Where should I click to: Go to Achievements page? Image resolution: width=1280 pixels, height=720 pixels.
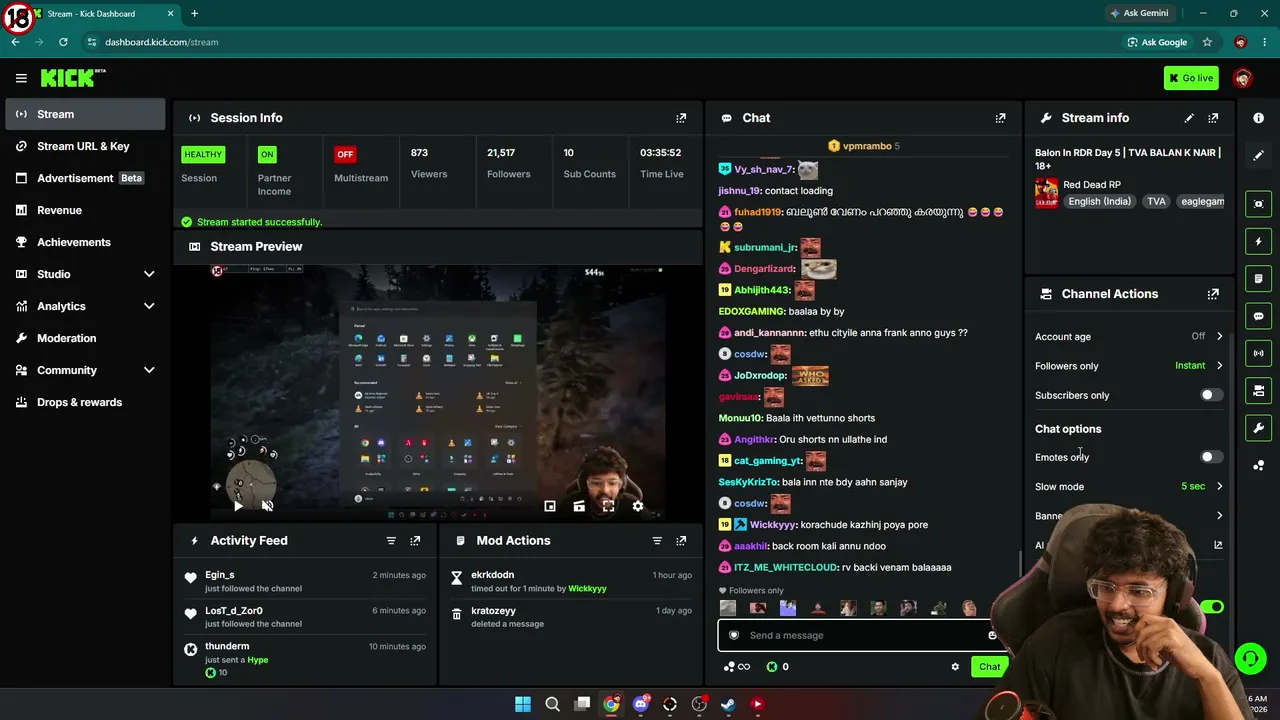tap(85, 242)
